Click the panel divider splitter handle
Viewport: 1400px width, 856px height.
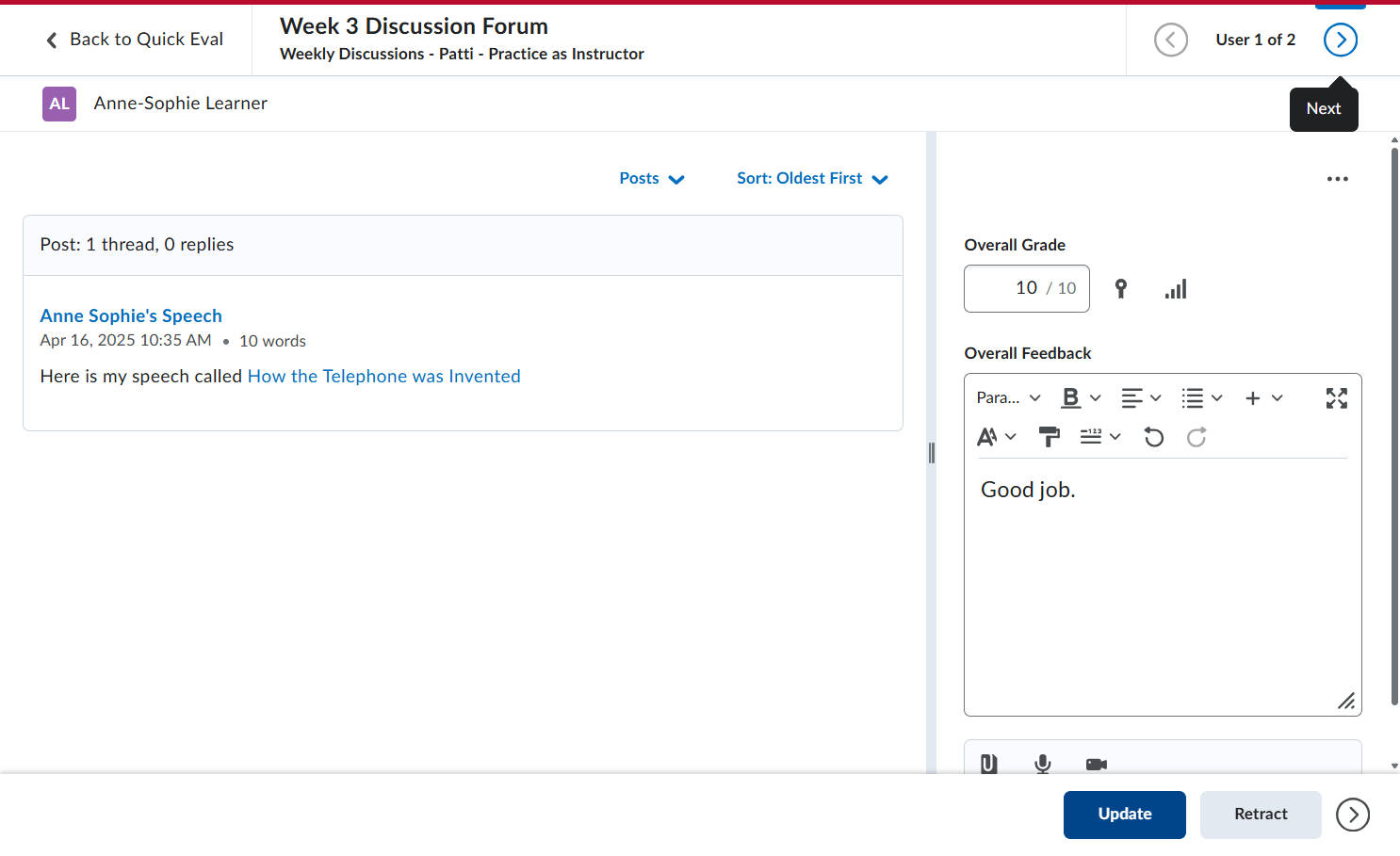click(932, 453)
